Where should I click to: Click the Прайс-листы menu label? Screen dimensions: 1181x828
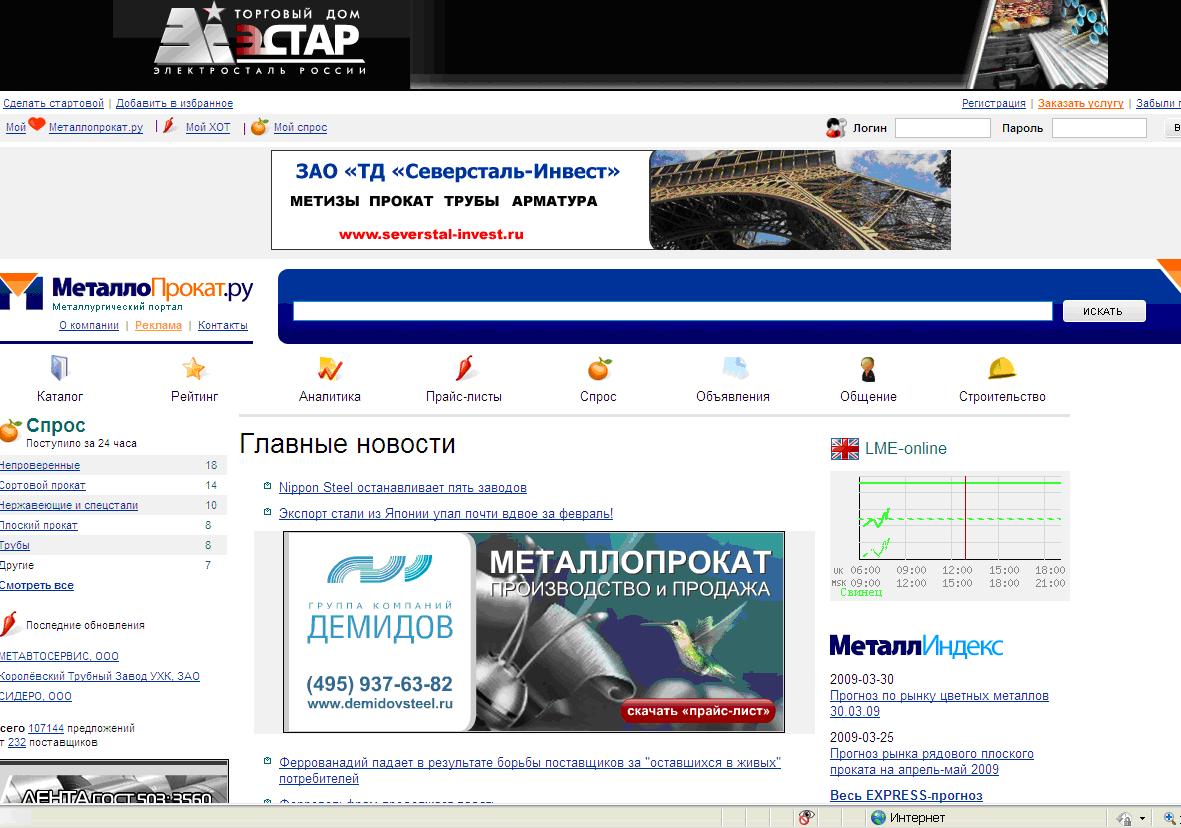464,396
